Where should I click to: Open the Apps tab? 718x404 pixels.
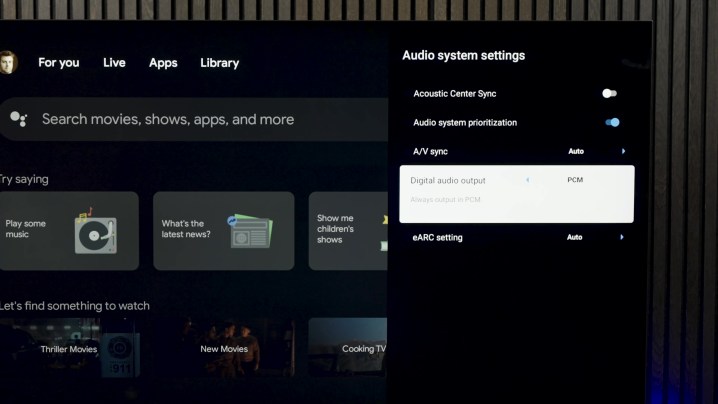coord(163,62)
